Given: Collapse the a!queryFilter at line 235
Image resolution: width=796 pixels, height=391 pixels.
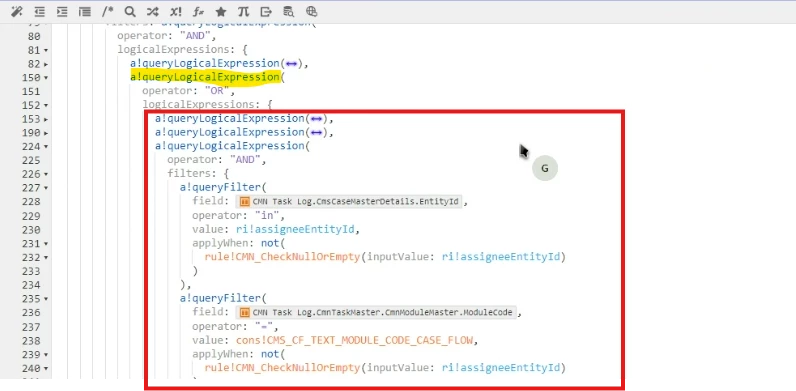Looking at the screenshot, I should pos(46,299).
